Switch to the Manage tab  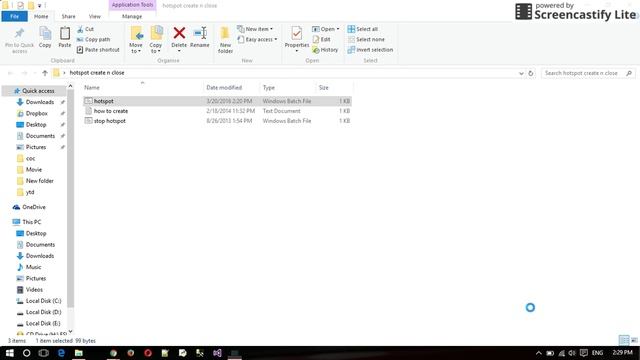132,16
